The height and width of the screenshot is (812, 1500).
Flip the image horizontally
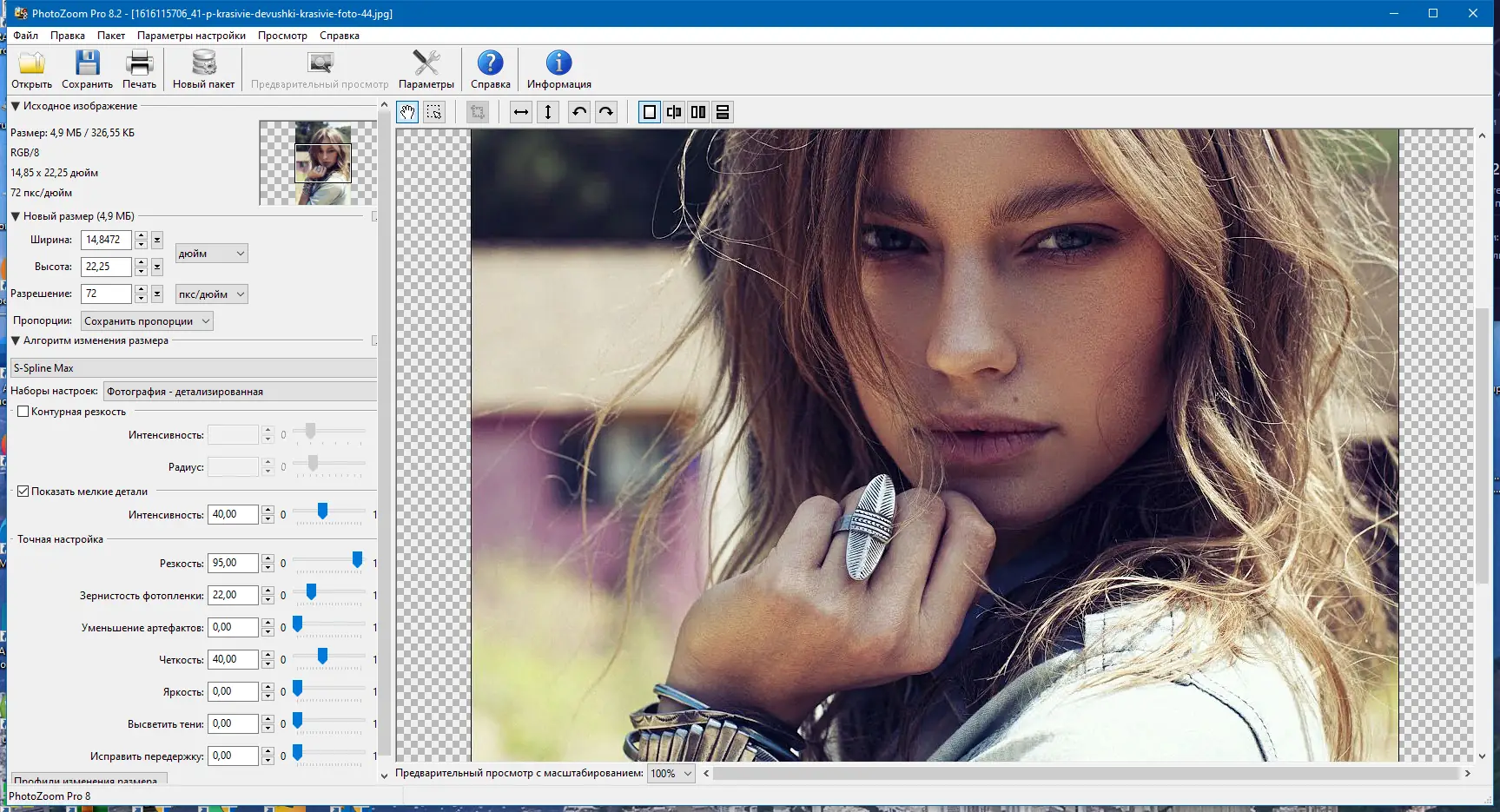coord(521,112)
